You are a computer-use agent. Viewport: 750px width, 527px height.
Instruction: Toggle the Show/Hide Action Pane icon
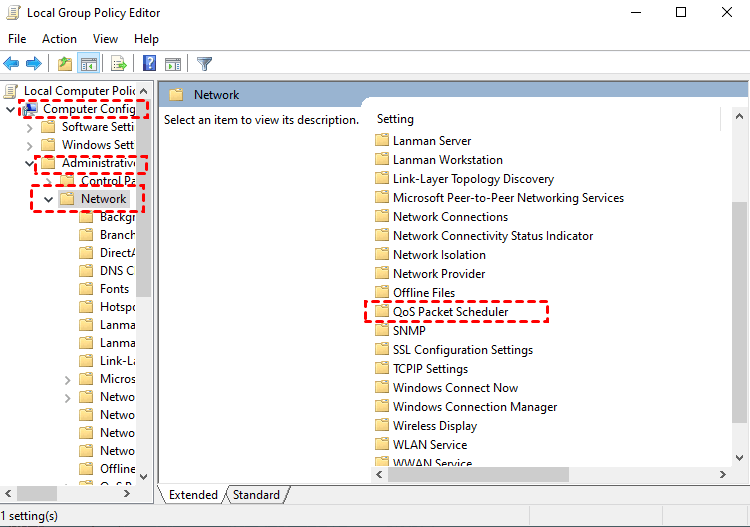click(x=173, y=64)
